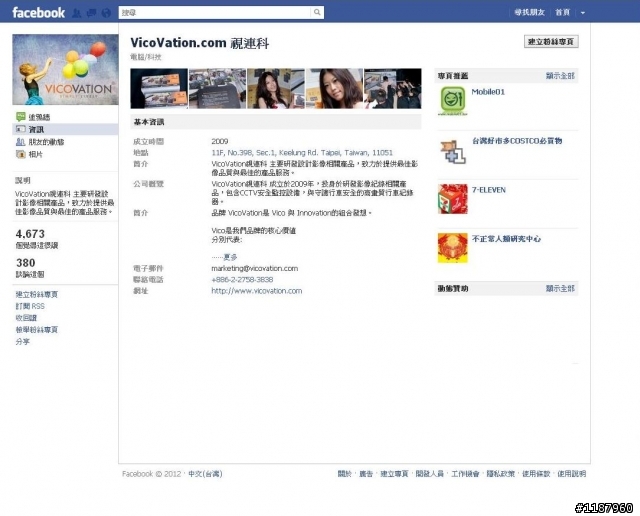
Task: Click 檢舉粉絲專頁 report link
Action: coord(37,330)
